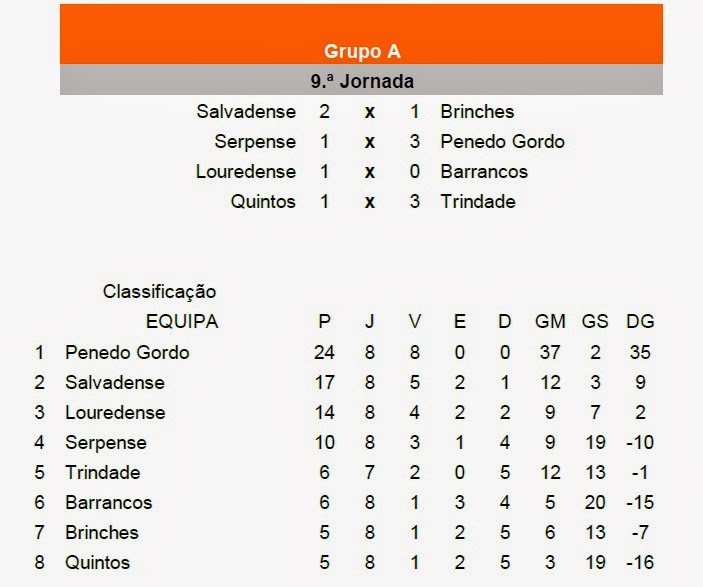Image resolution: width=703 pixels, height=587 pixels.
Task: Select Barrancos goal difference -15
Action: pos(640,502)
